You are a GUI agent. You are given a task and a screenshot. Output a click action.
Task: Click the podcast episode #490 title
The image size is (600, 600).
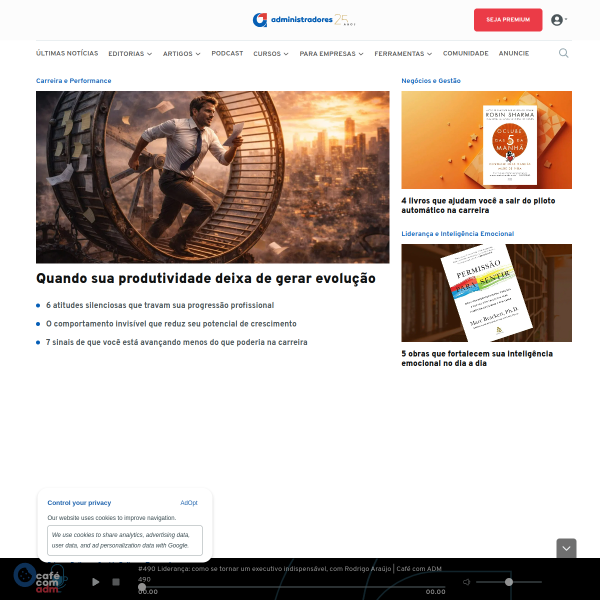pyautogui.click(x=290, y=569)
